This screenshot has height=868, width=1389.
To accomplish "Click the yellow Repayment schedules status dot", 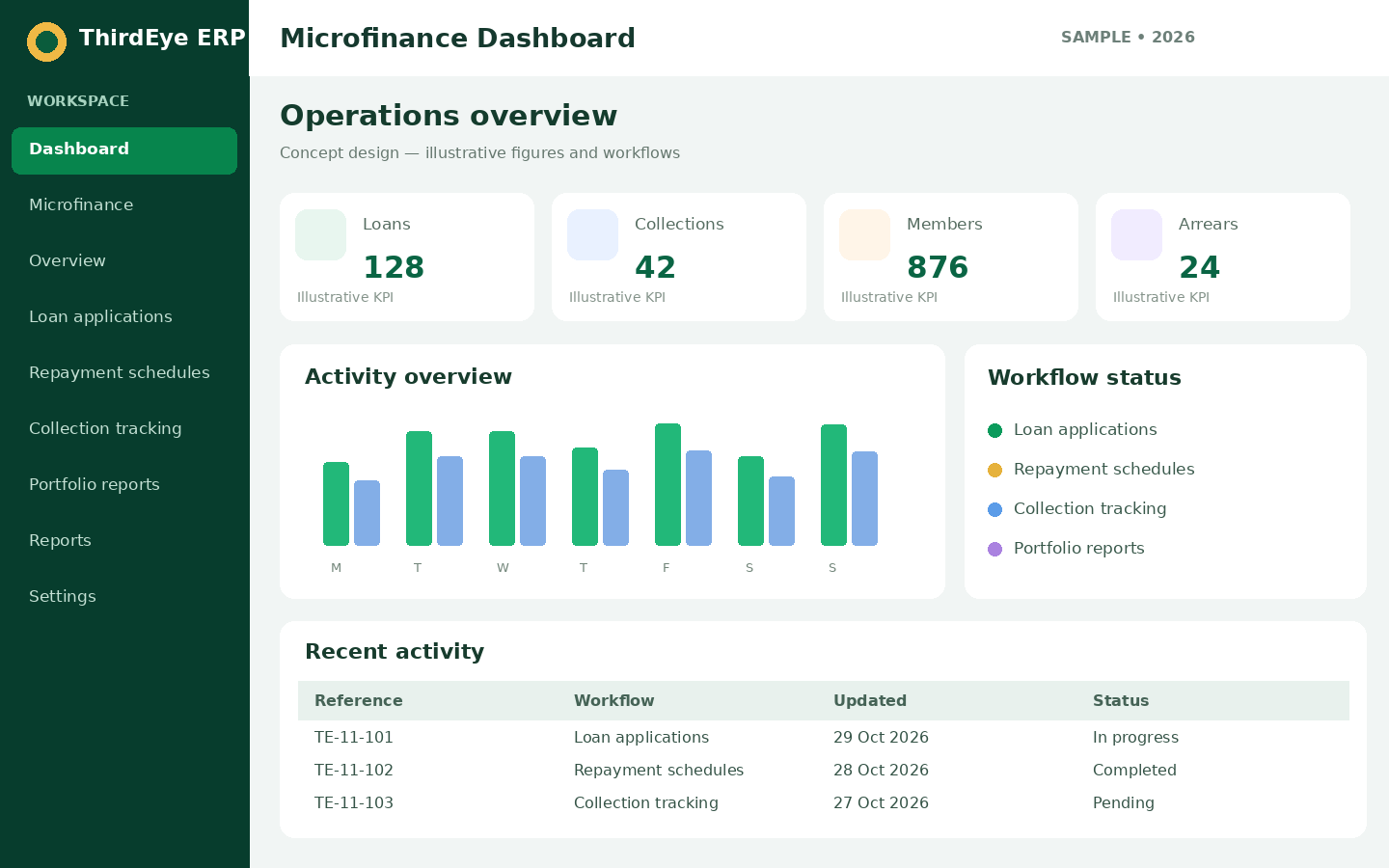I will [x=994, y=470].
